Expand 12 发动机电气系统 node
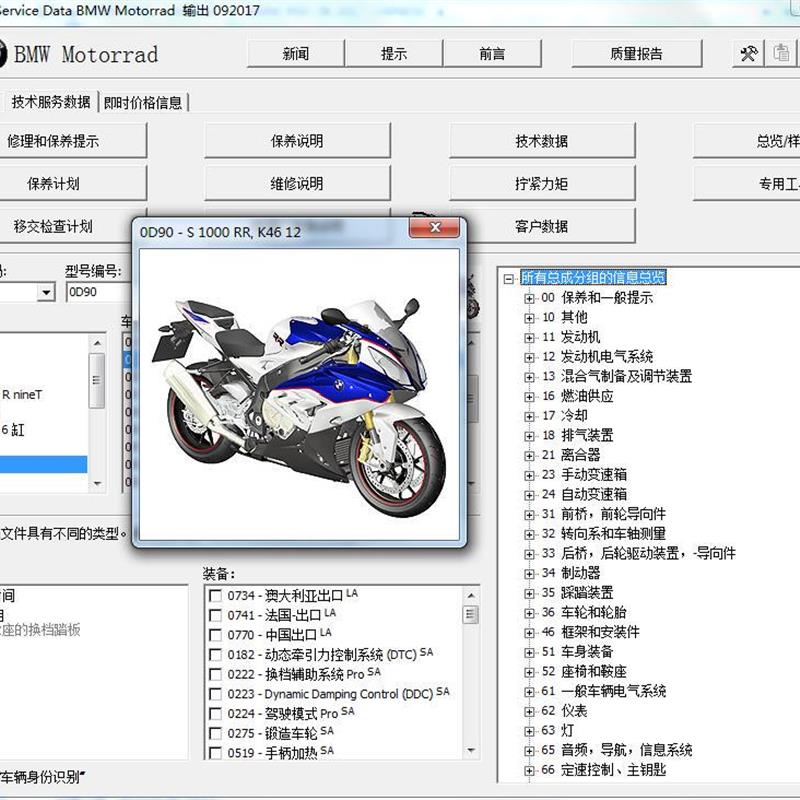Screen dimensions: 800x800 (529, 357)
